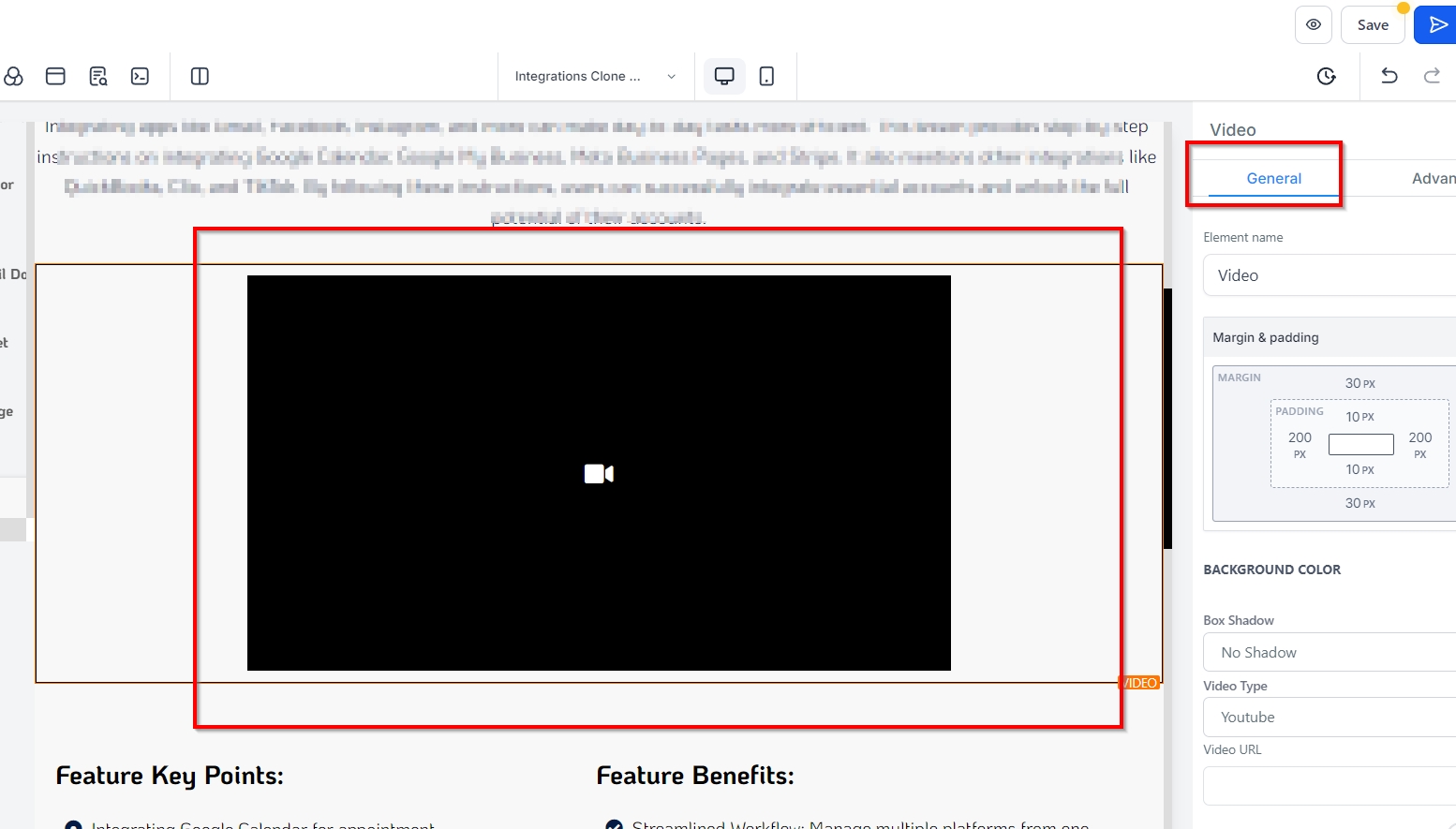Open version history clock icon

(x=1326, y=77)
